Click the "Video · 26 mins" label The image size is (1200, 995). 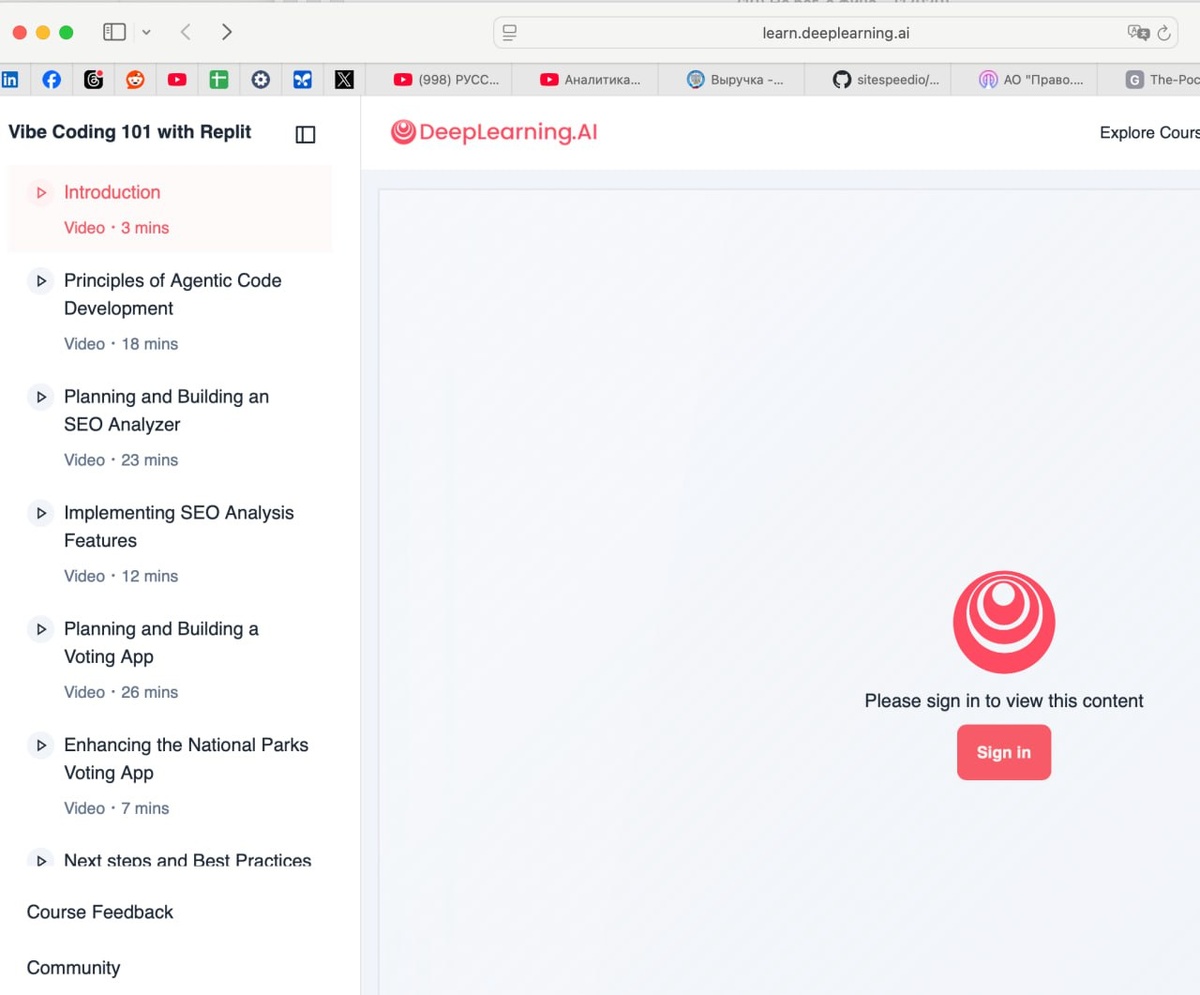click(121, 692)
